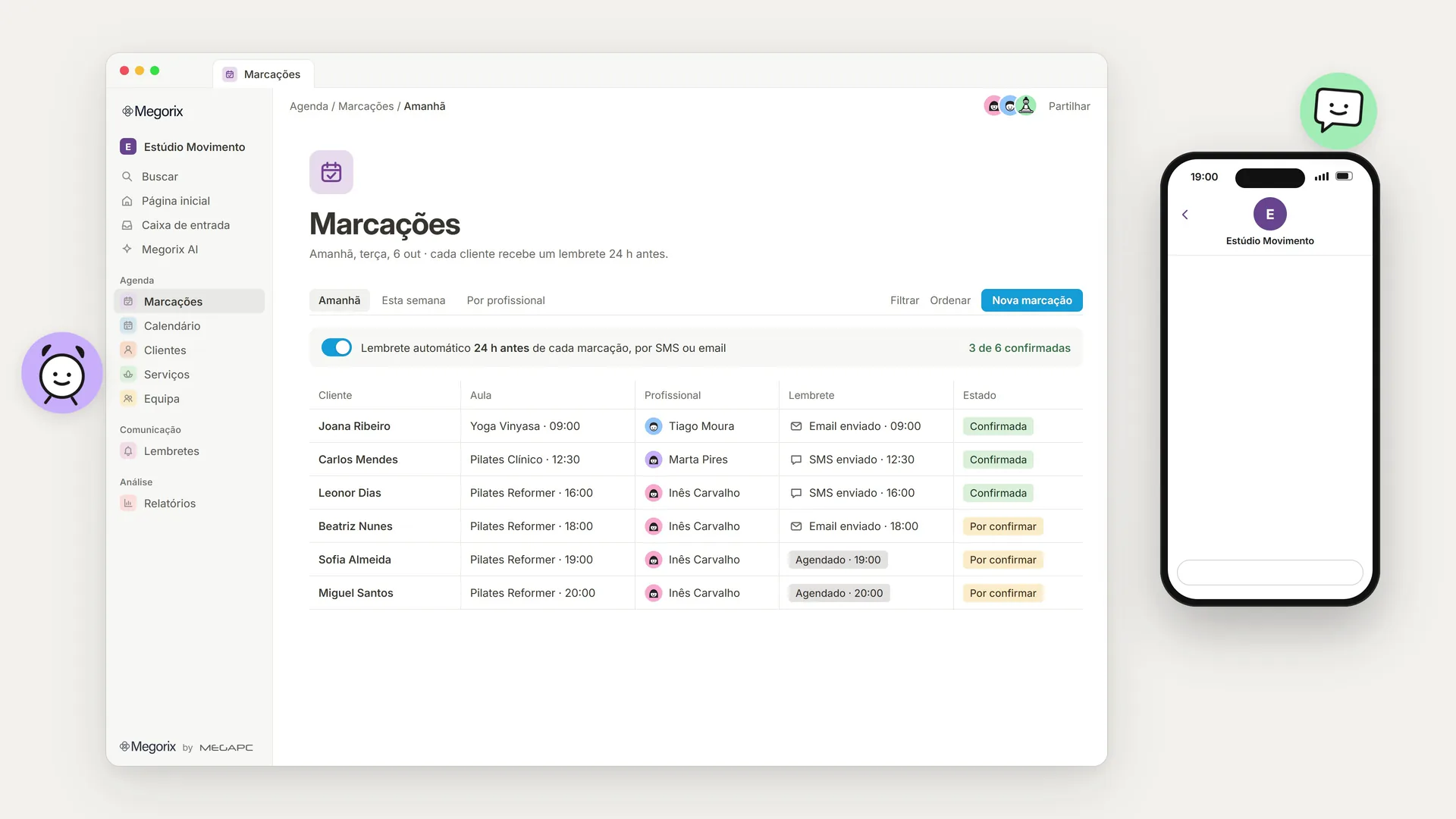1456x819 pixels.
Task: Click the Ordenar button
Action: pos(950,300)
